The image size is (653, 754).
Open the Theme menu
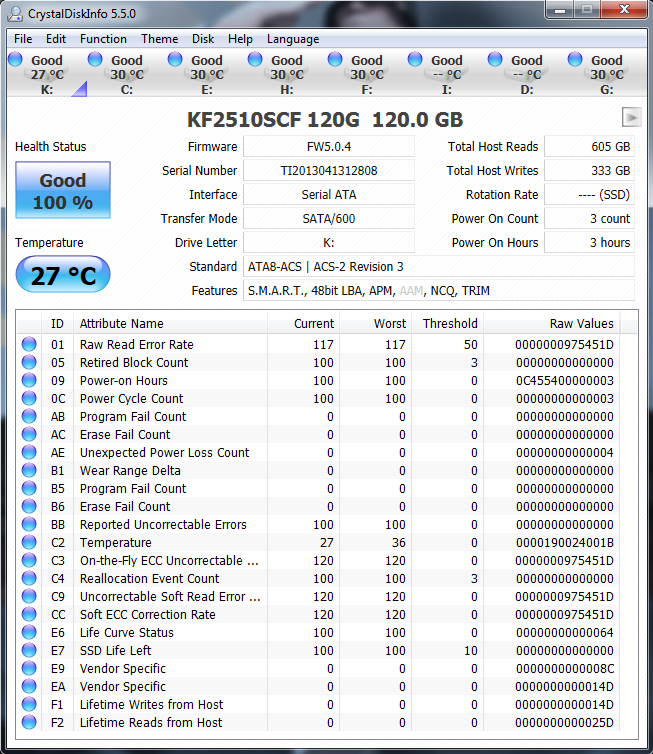(159, 39)
